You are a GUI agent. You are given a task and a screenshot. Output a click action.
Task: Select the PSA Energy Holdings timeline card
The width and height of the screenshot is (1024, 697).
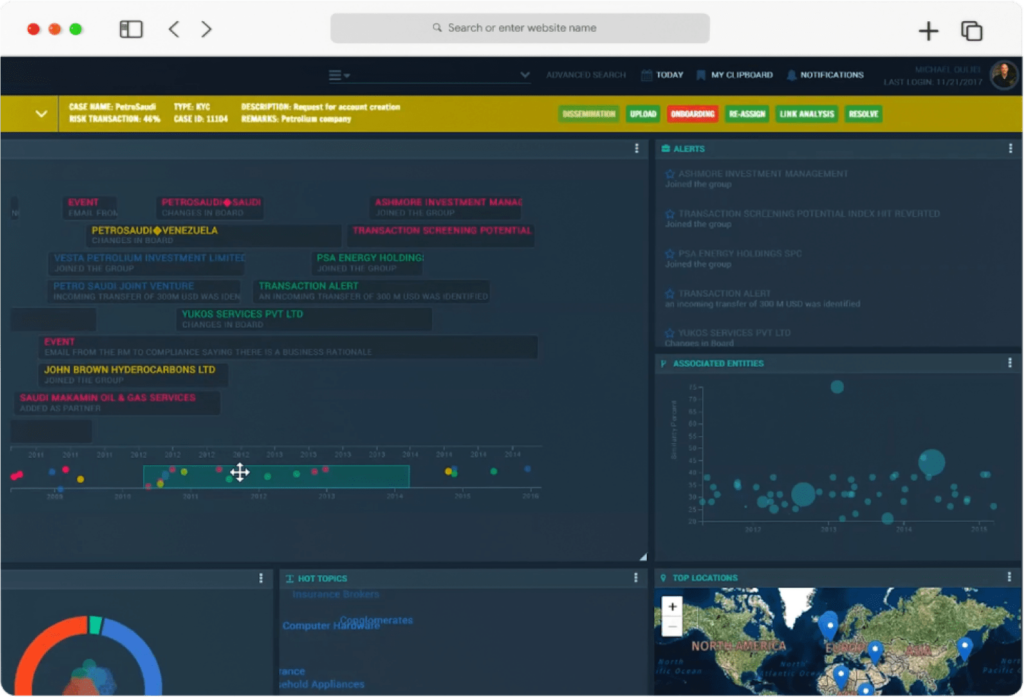pyautogui.click(x=368, y=263)
